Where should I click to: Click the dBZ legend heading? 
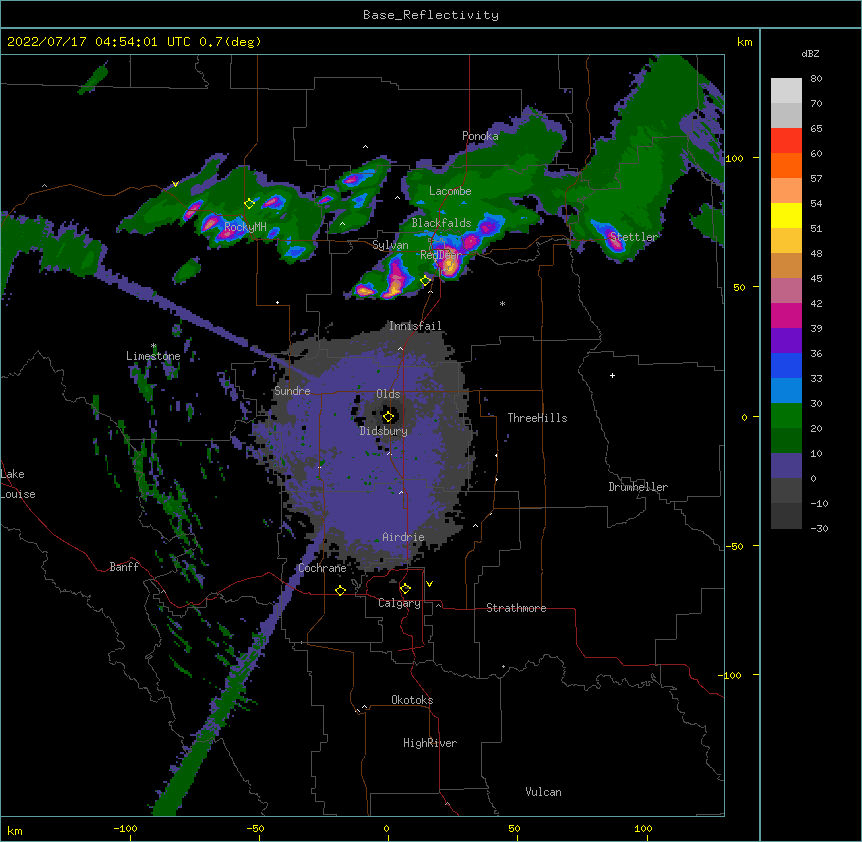(810, 54)
